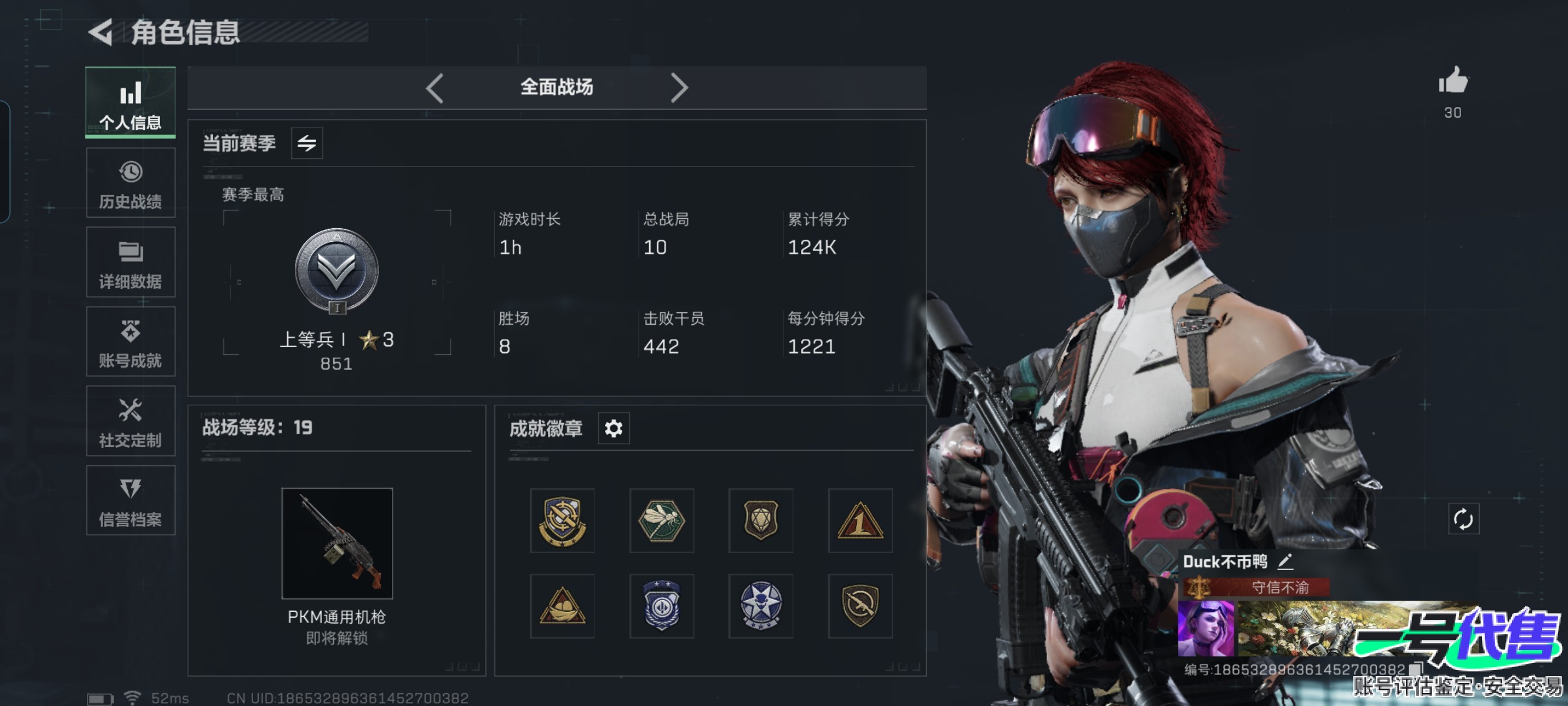
Task: Click the 守信不渝 title banner
Action: [1257, 587]
